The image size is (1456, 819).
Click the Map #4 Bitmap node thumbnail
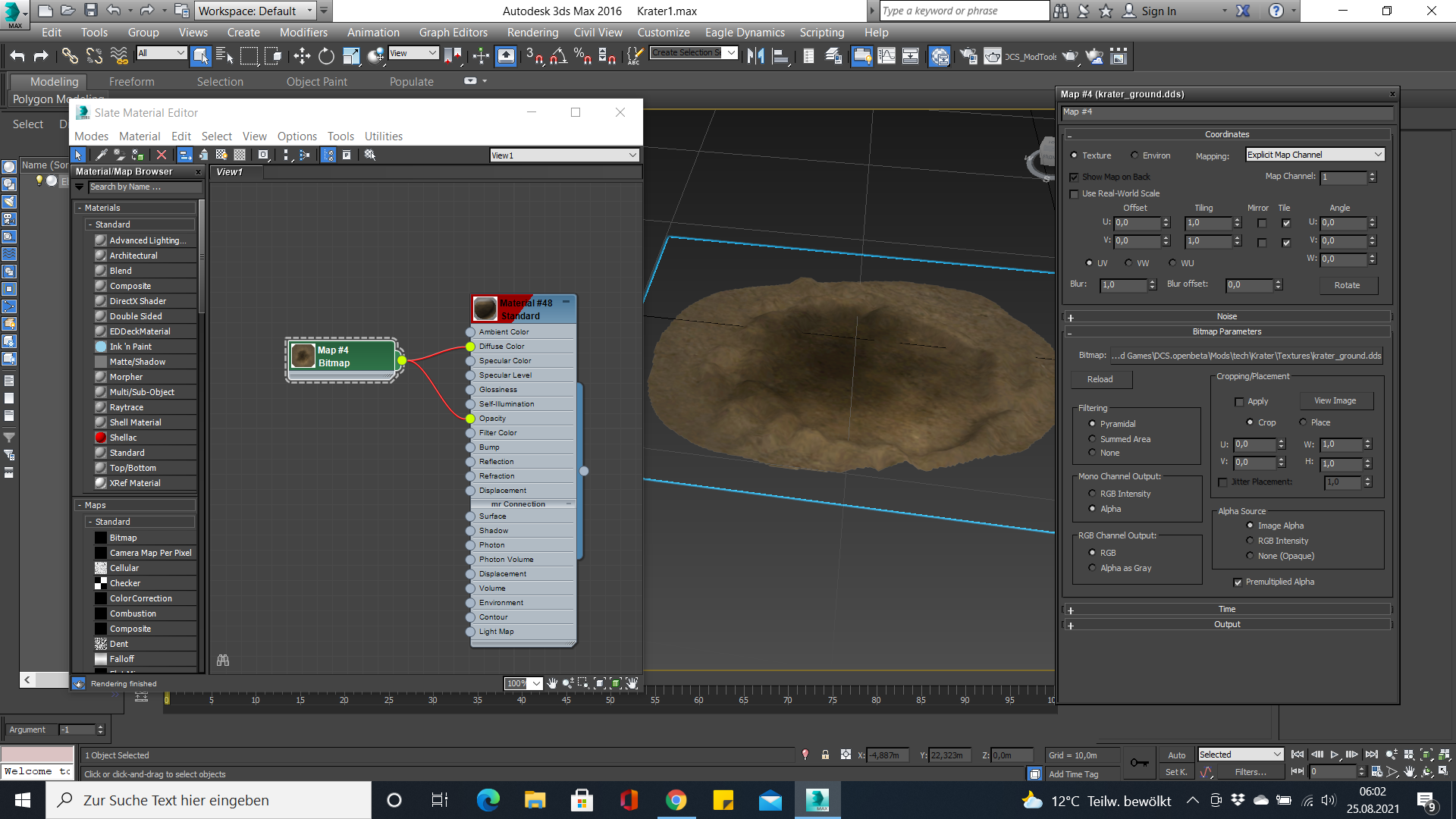(x=303, y=356)
